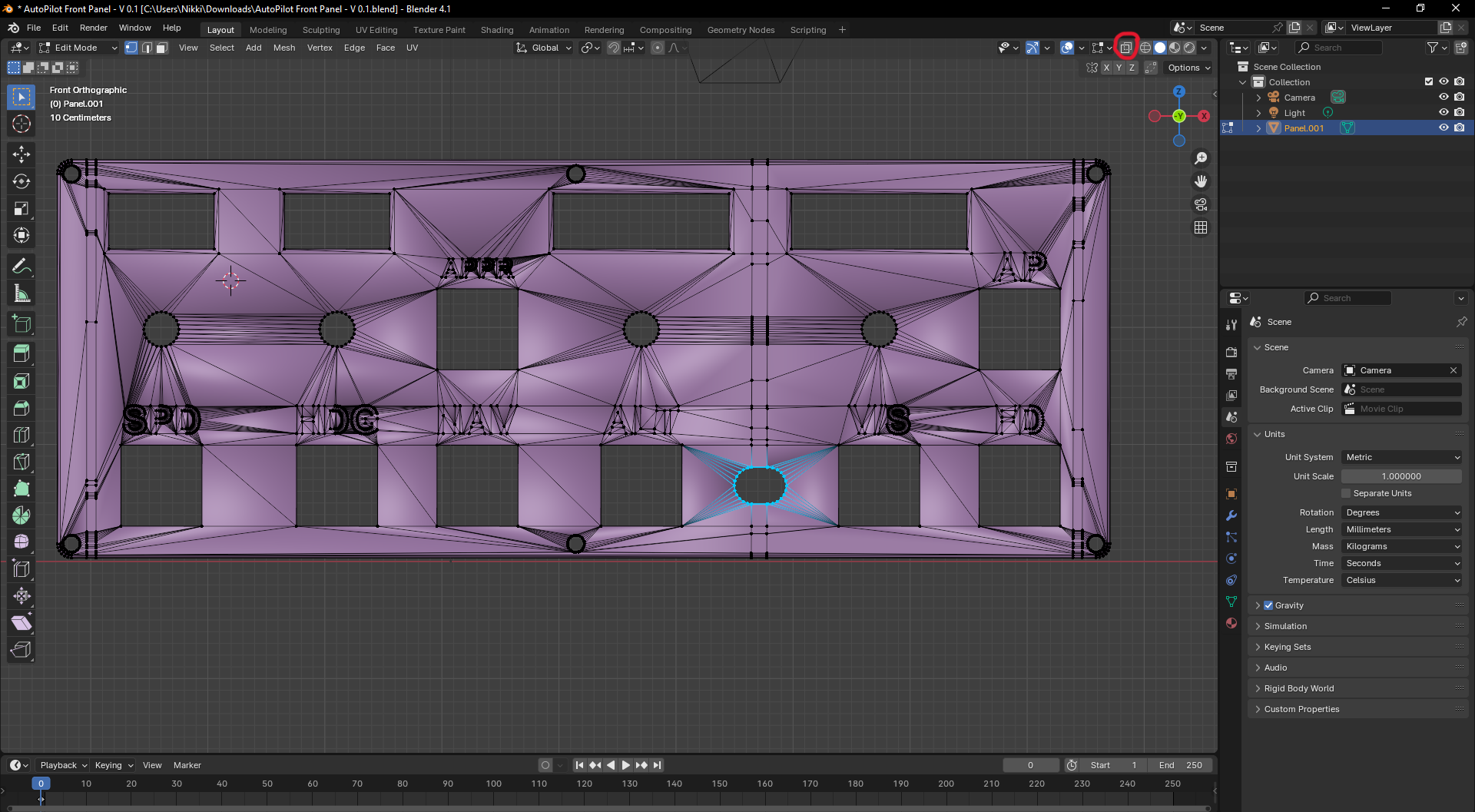Jump to the timeline end frame
This screenshot has width=1475, height=812.
click(x=657, y=765)
